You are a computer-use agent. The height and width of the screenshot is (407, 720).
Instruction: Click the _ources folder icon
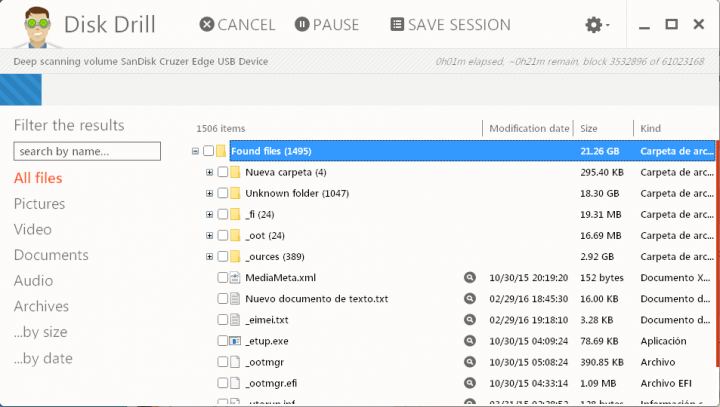pyautogui.click(x=235, y=257)
